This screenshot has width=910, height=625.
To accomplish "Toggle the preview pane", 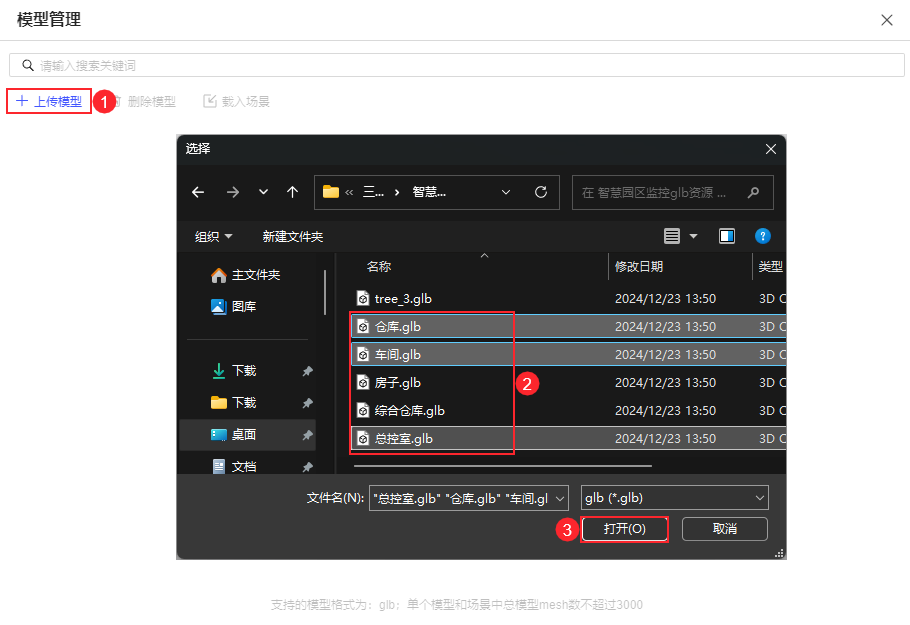I will click(727, 236).
